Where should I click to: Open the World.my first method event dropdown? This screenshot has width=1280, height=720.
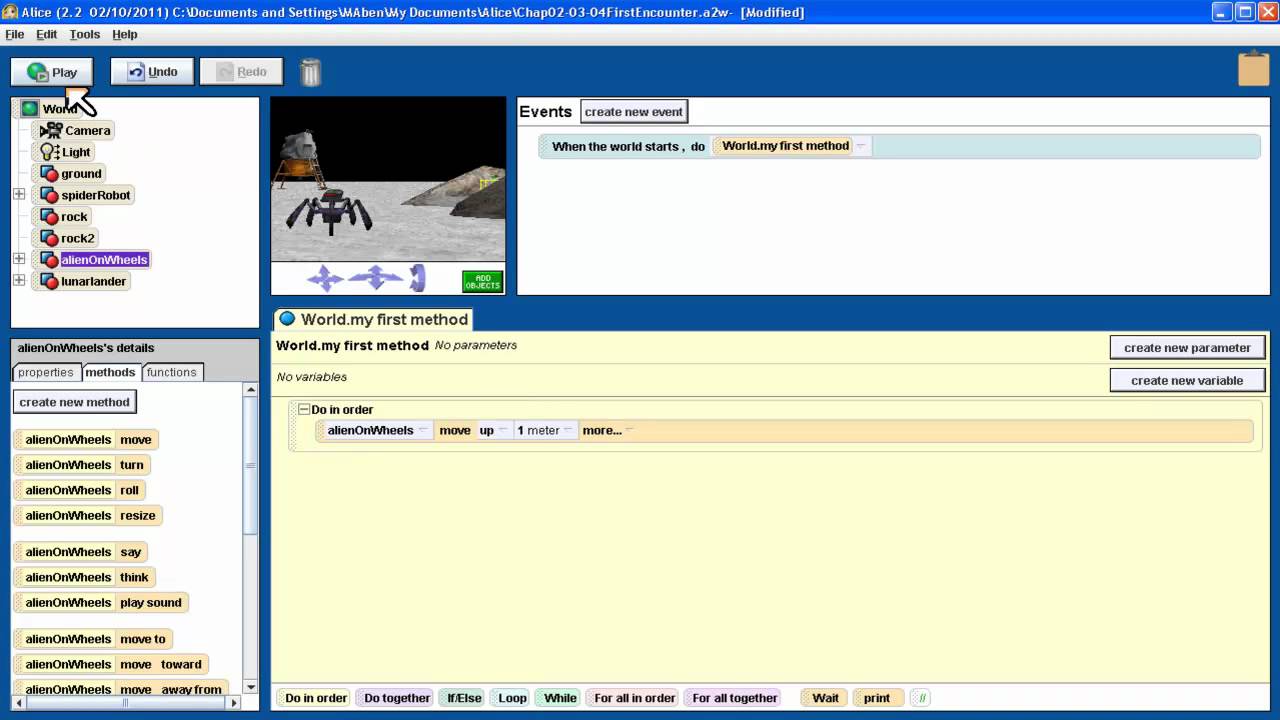point(860,146)
